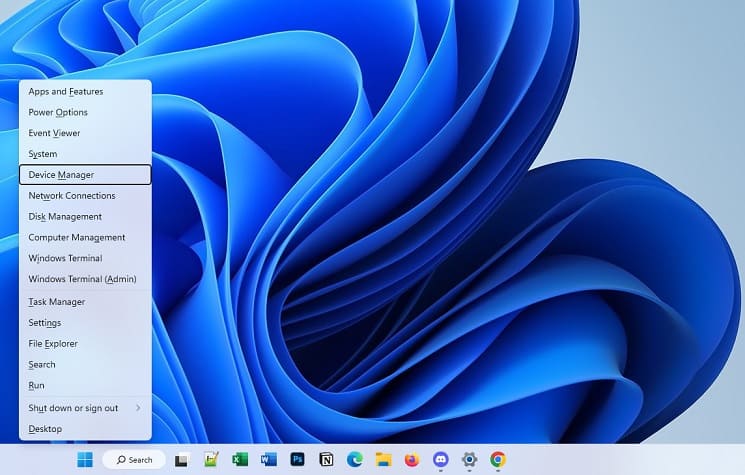The width and height of the screenshot is (745, 475).
Task: Open Computer Management
Action: coord(86,238)
